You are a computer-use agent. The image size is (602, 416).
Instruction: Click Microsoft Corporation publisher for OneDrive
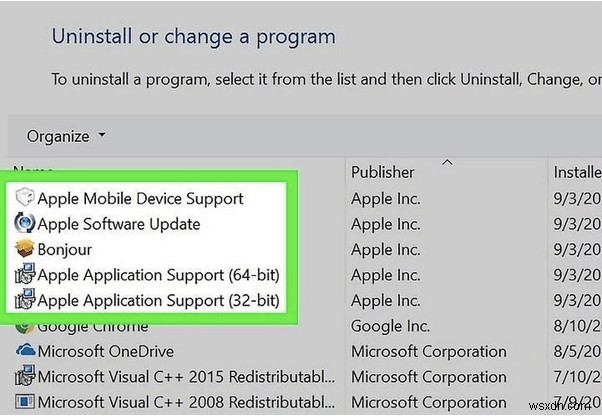(427, 351)
